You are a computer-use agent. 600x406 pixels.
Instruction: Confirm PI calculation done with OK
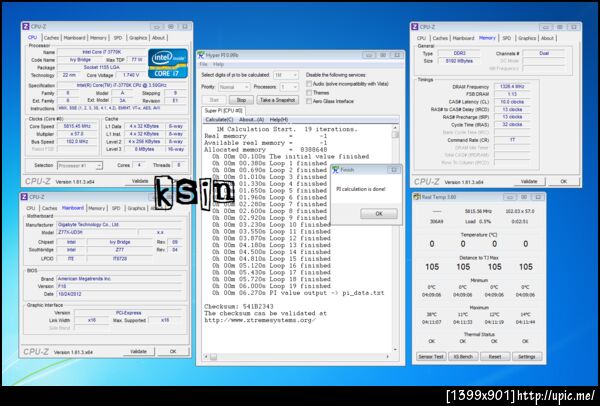click(x=379, y=214)
